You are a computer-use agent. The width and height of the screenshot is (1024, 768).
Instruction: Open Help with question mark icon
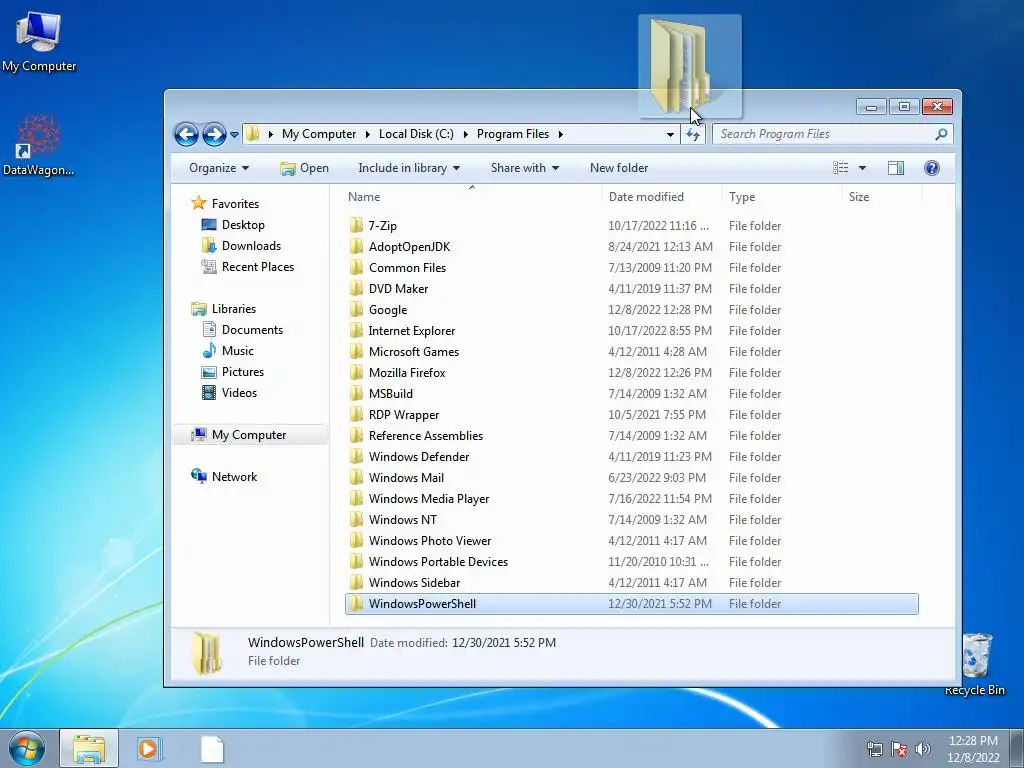[932, 168]
